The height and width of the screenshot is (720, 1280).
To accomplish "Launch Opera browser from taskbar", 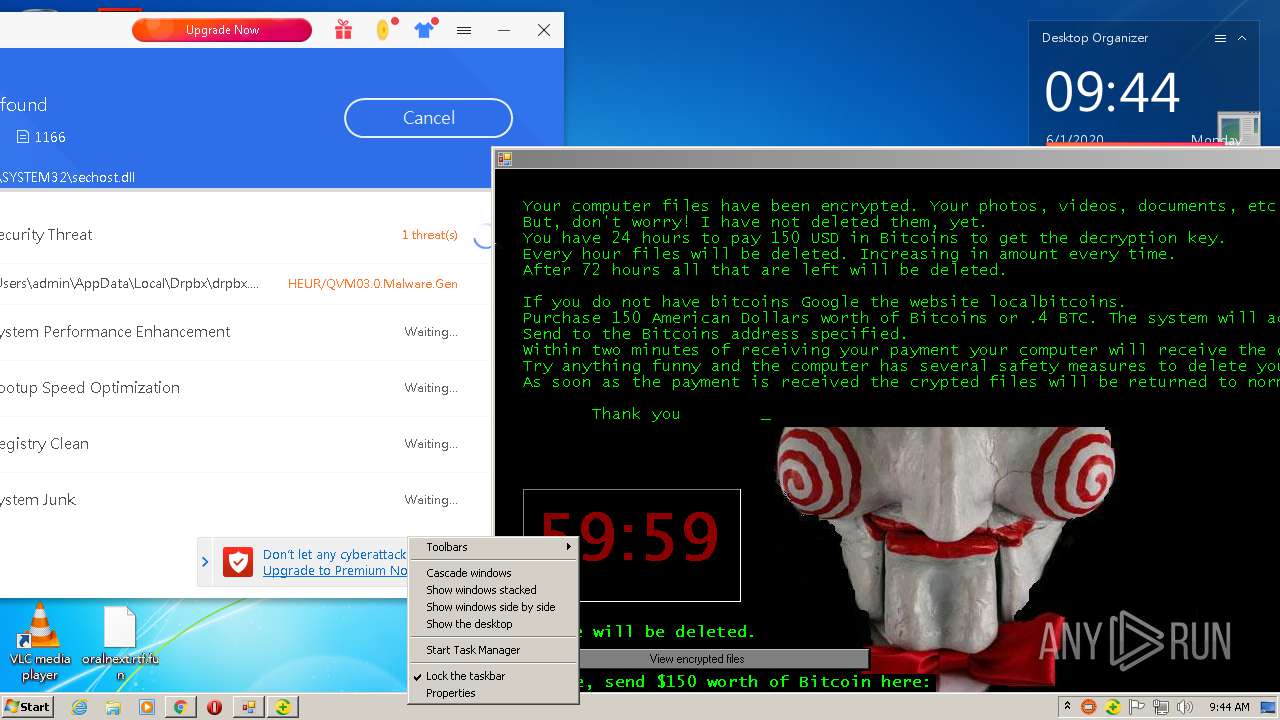I will click(214, 707).
